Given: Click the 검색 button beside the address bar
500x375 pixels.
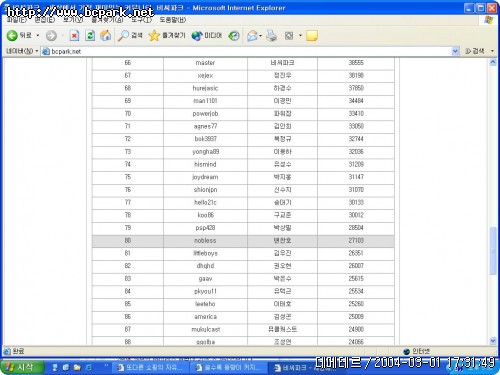Looking at the screenshot, I should [475, 51].
